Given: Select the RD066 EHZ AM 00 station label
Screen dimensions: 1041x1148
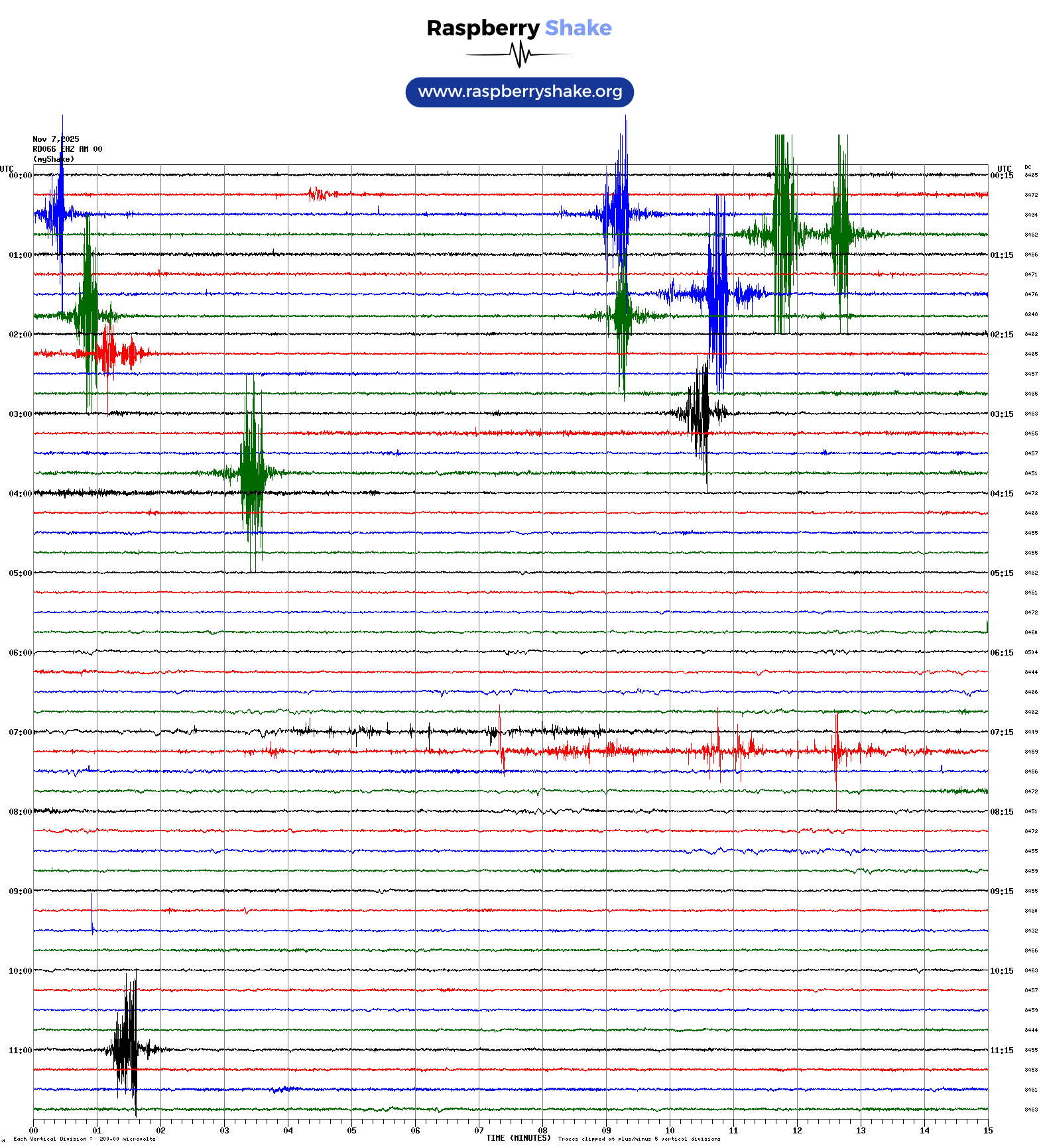Looking at the screenshot, I should tap(67, 149).
